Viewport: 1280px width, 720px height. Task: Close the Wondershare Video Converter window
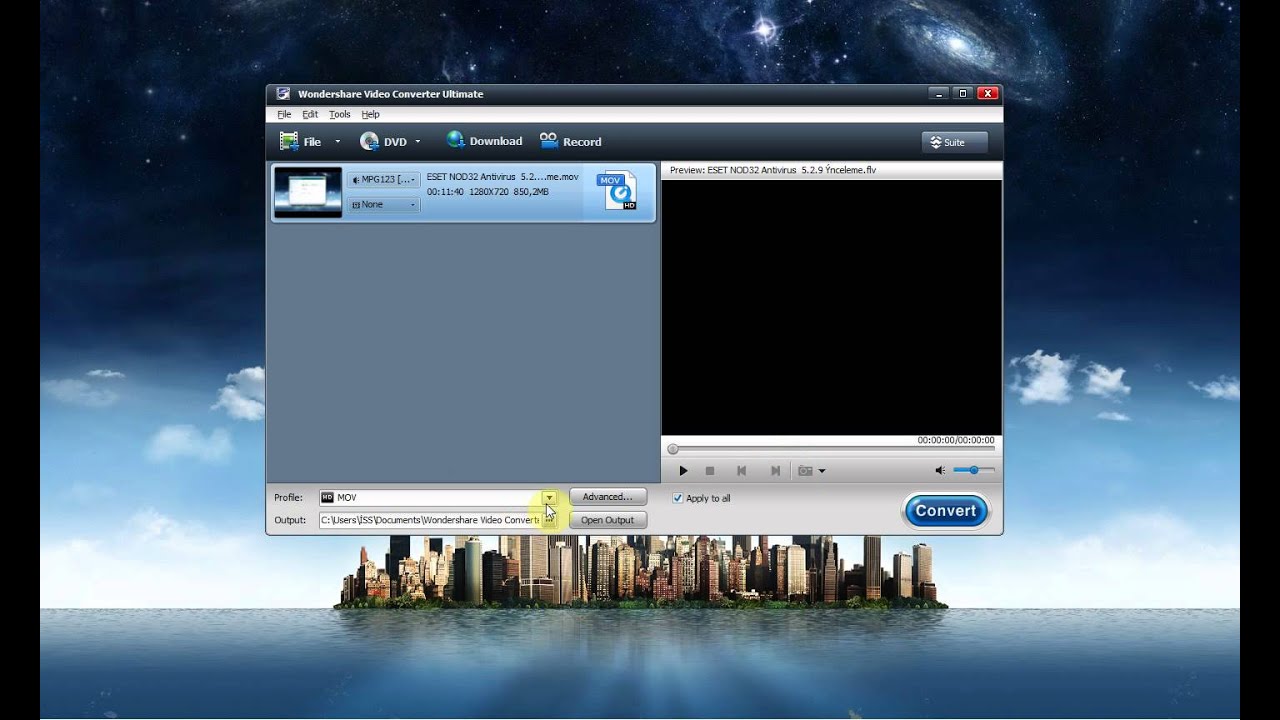tap(988, 93)
